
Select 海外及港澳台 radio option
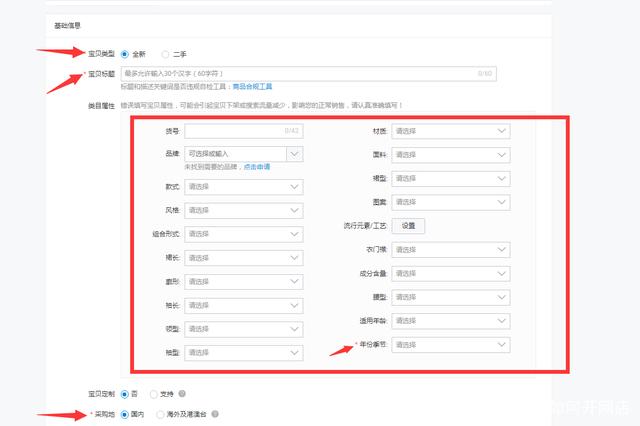160,413
